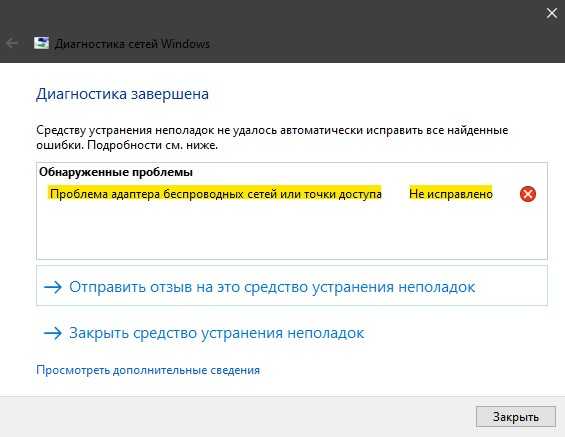
Task: Click the Обнаруженные проблемы header
Action: click(x=116, y=172)
